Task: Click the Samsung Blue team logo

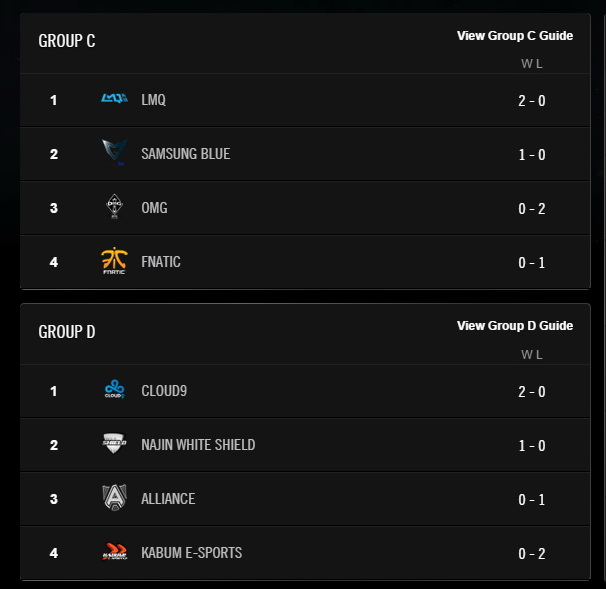Action: (114, 153)
